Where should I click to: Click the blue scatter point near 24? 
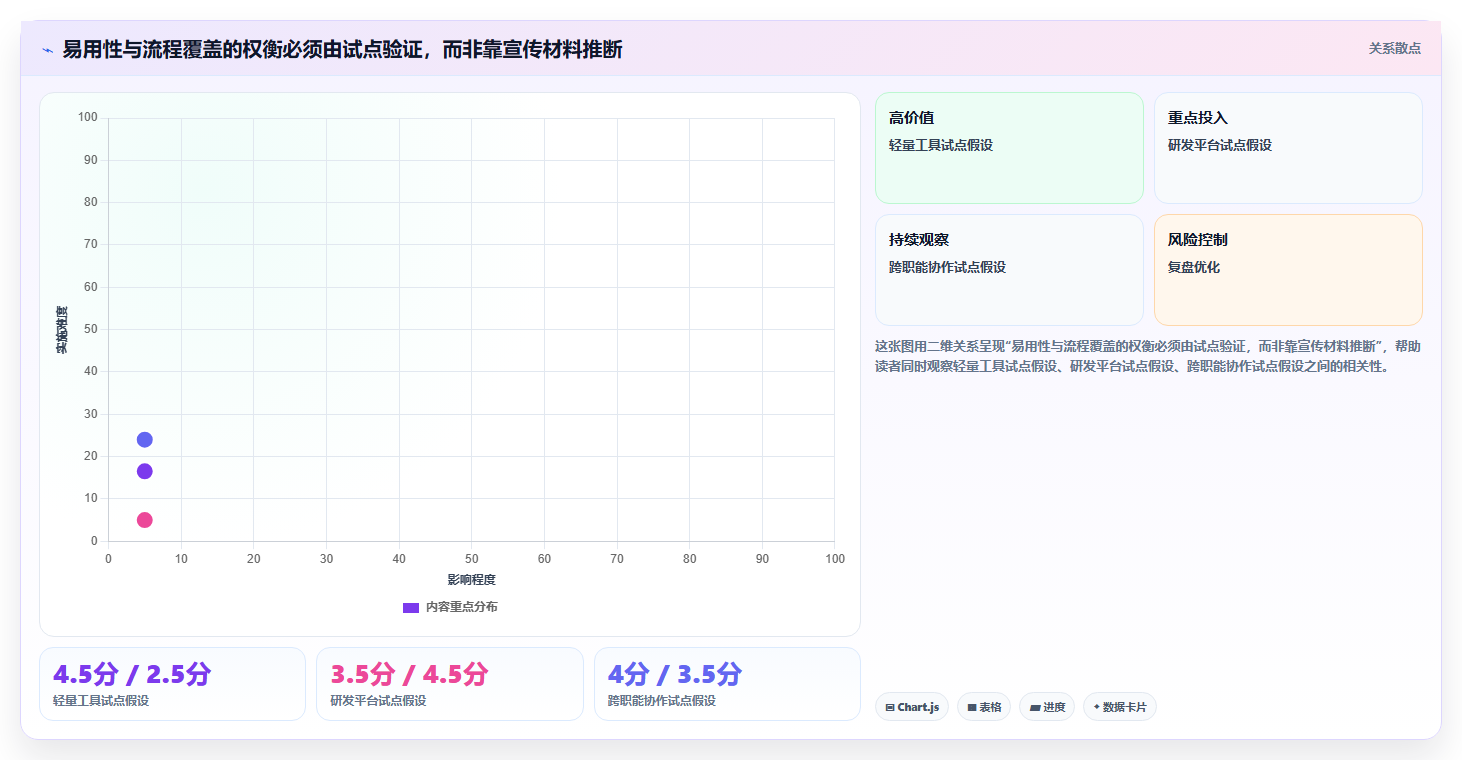[144, 440]
